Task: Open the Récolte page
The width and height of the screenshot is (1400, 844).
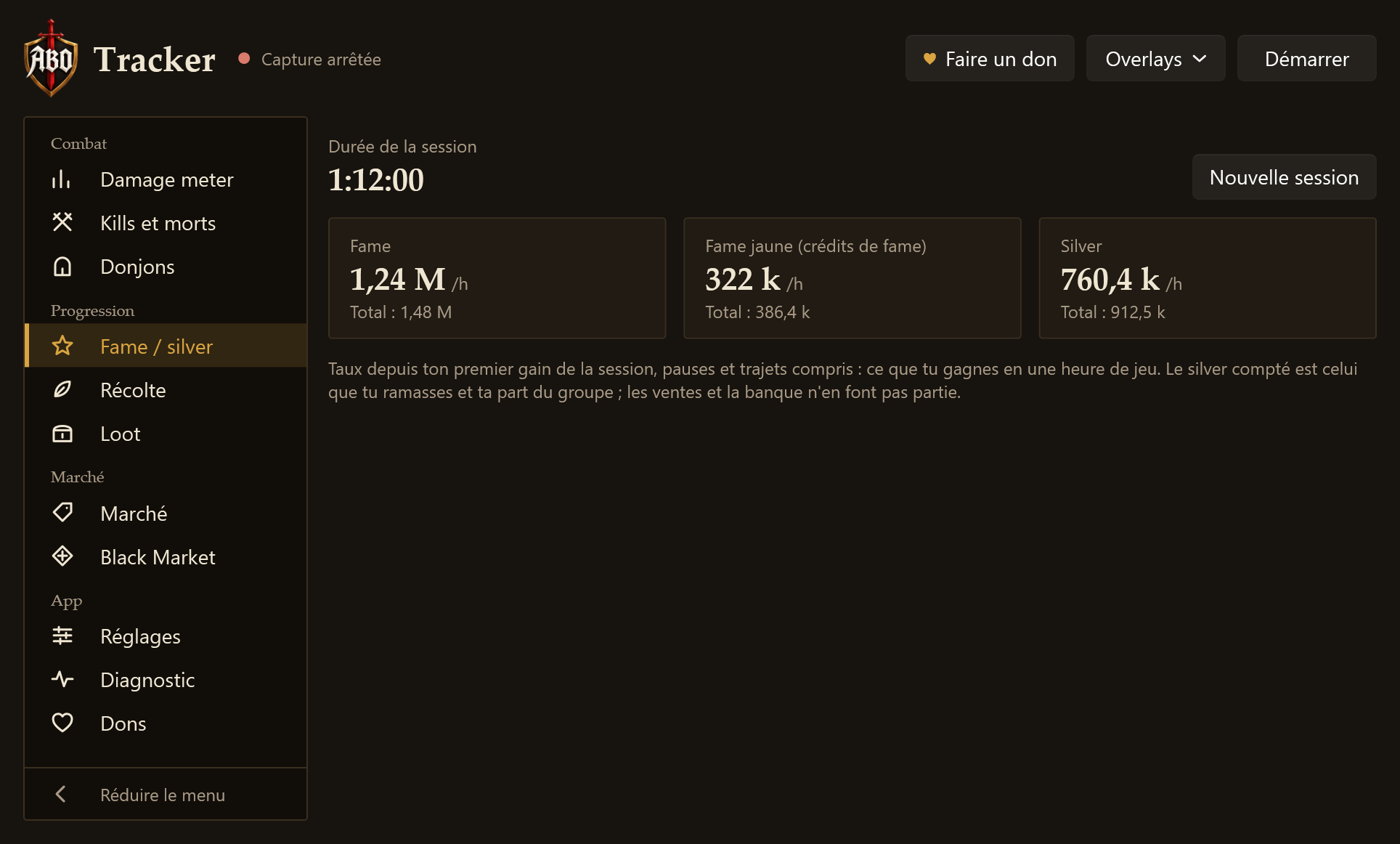Action: click(x=166, y=389)
